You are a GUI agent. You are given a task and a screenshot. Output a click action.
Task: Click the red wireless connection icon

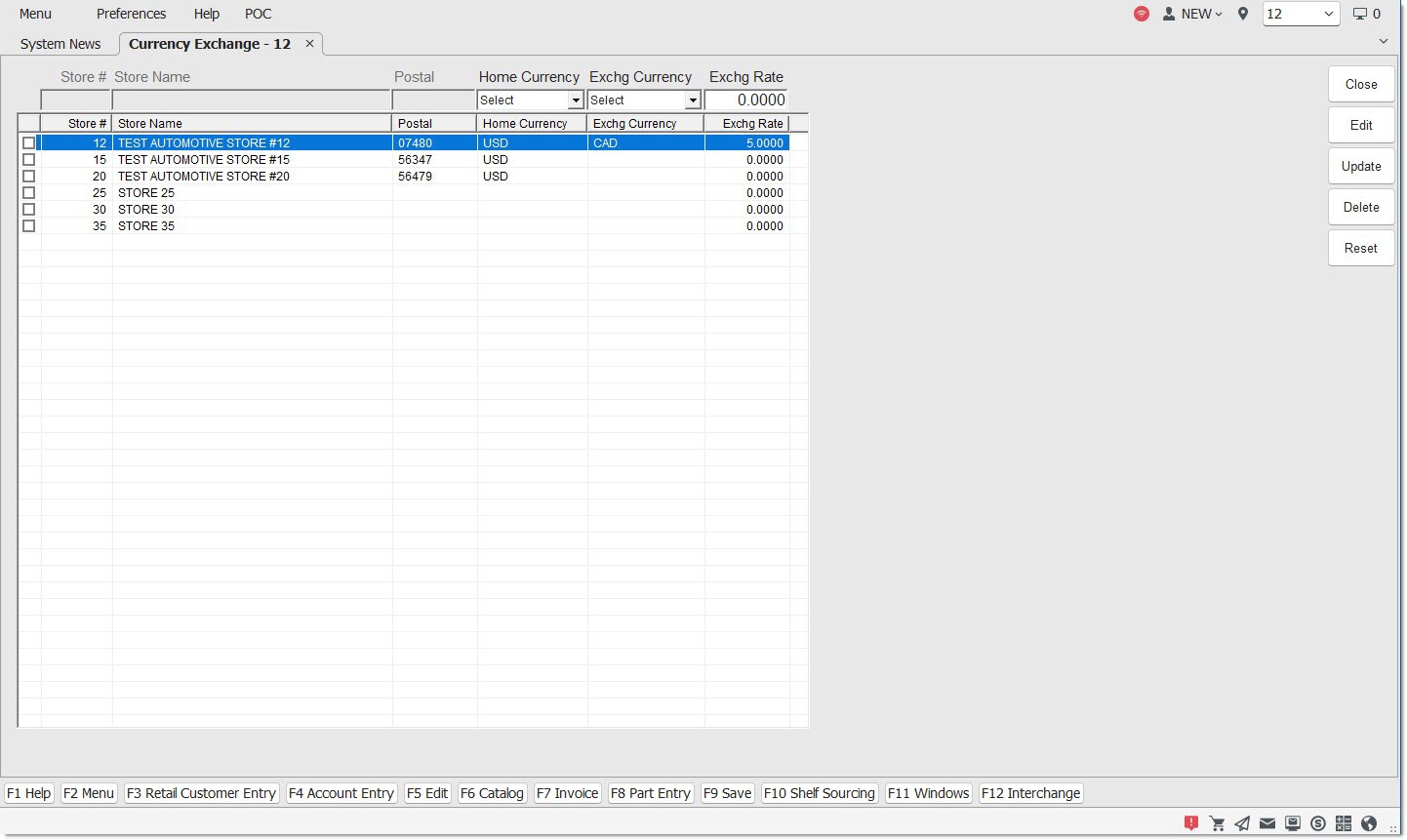[1142, 14]
